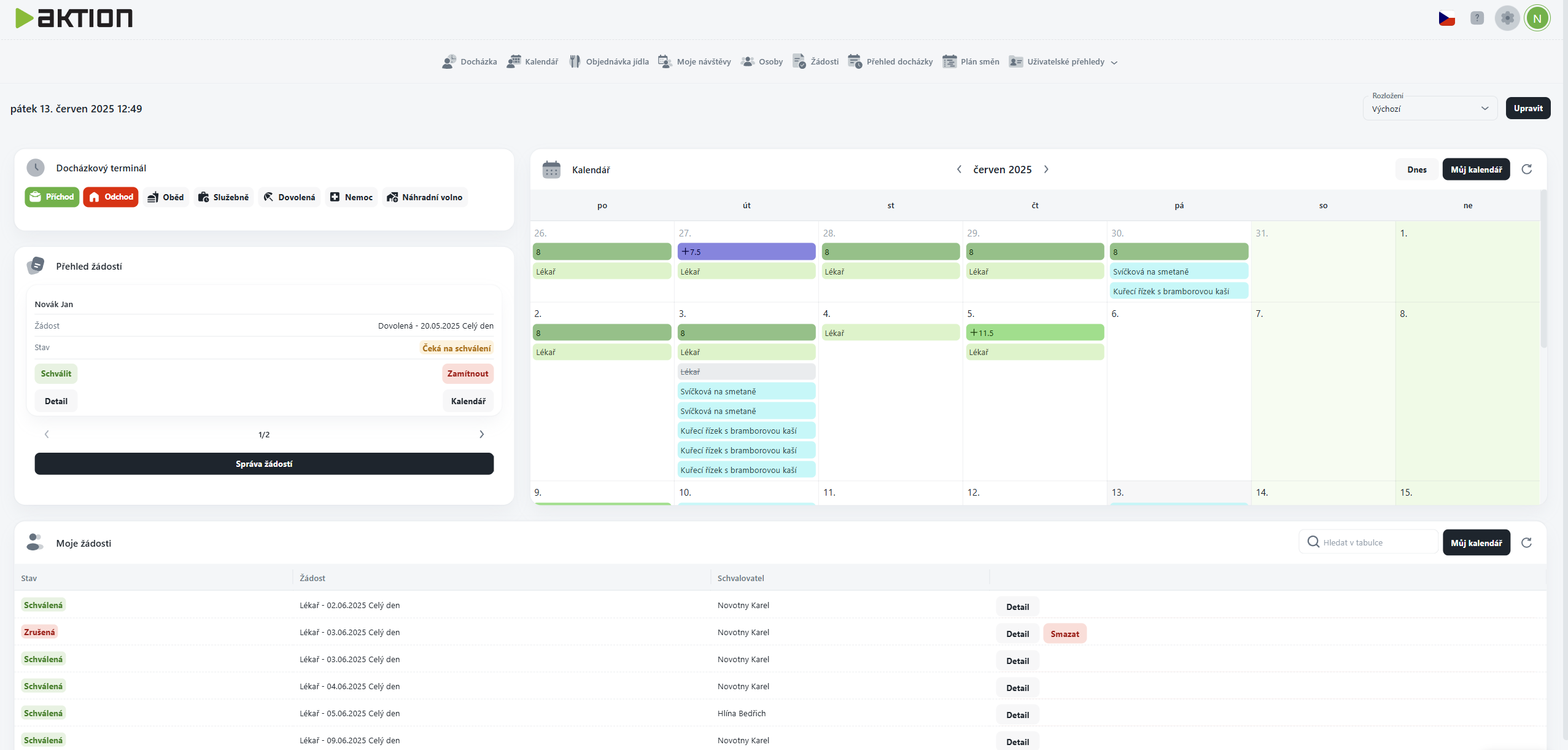Click the Czech flag language icon

click(1446, 18)
